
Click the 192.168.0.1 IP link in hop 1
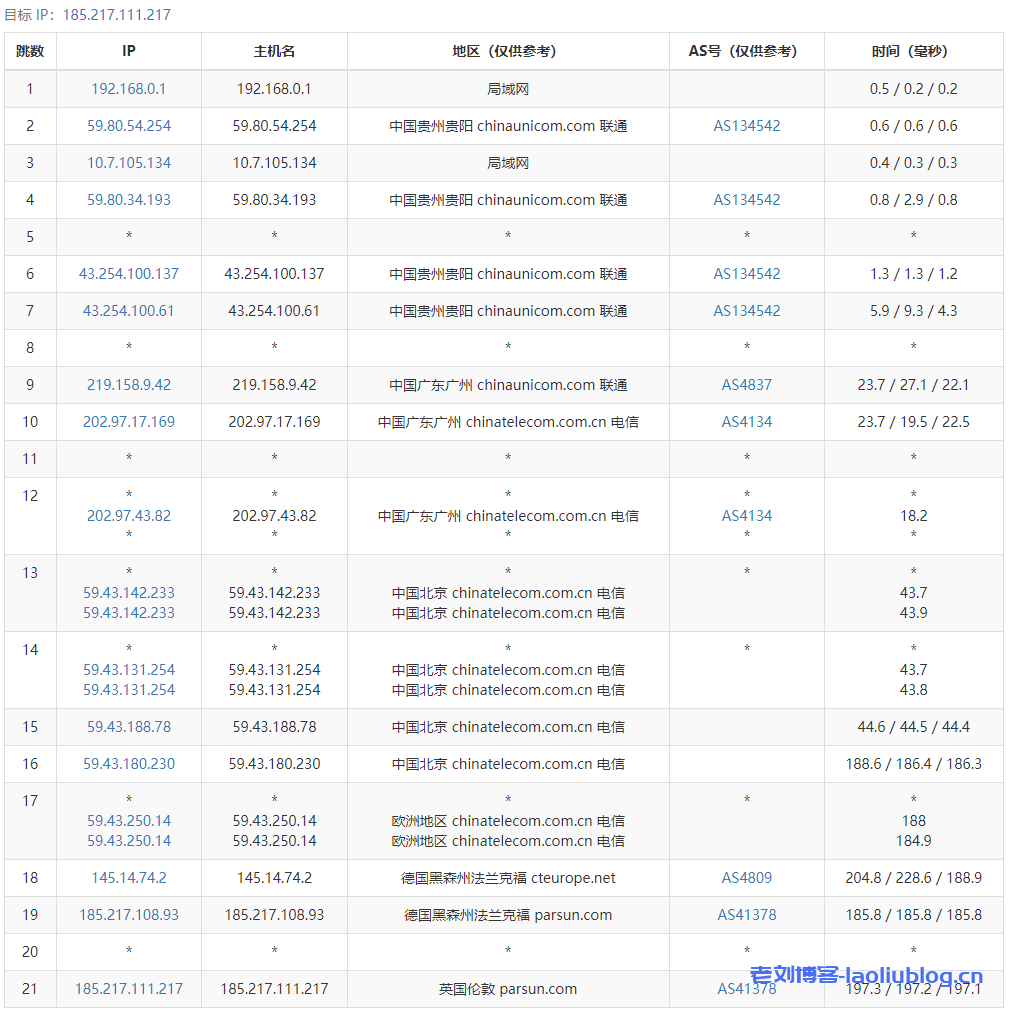point(128,89)
